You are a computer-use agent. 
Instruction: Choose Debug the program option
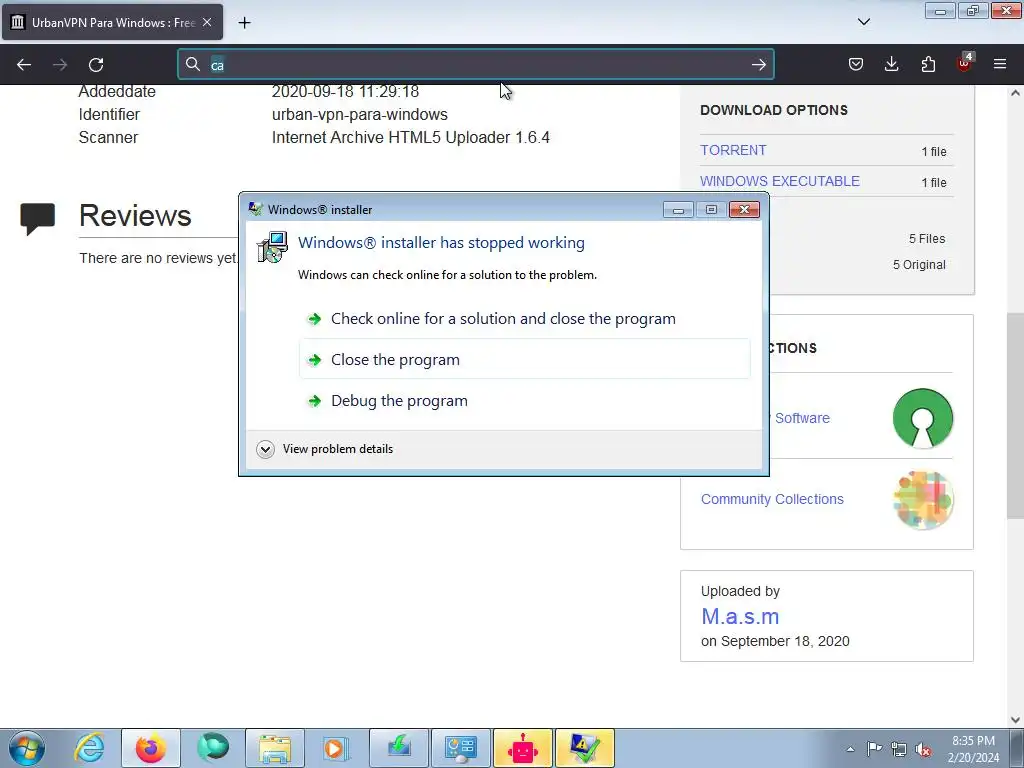point(524,400)
